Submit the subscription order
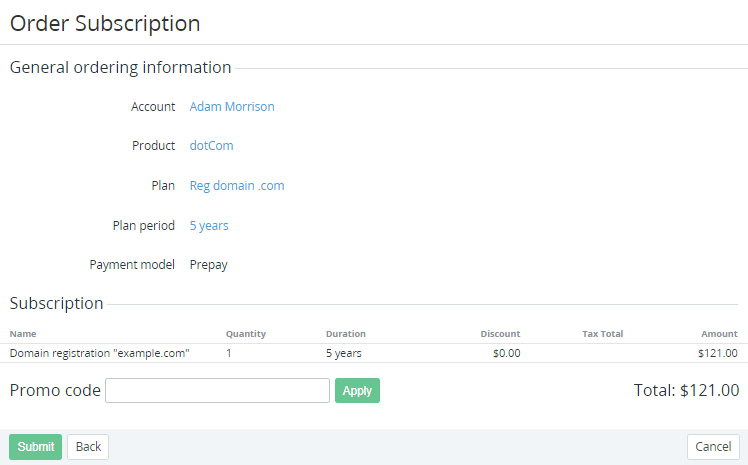 point(35,447)
